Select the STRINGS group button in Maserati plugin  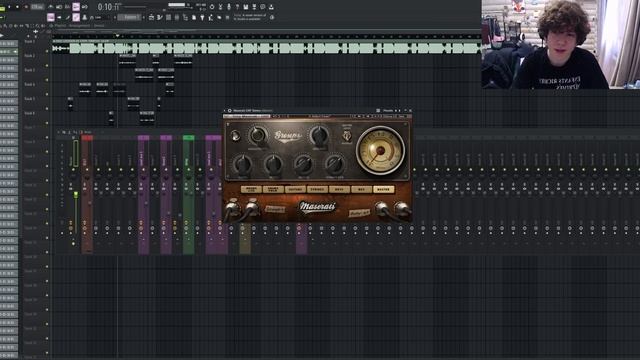tap(317, 189)
